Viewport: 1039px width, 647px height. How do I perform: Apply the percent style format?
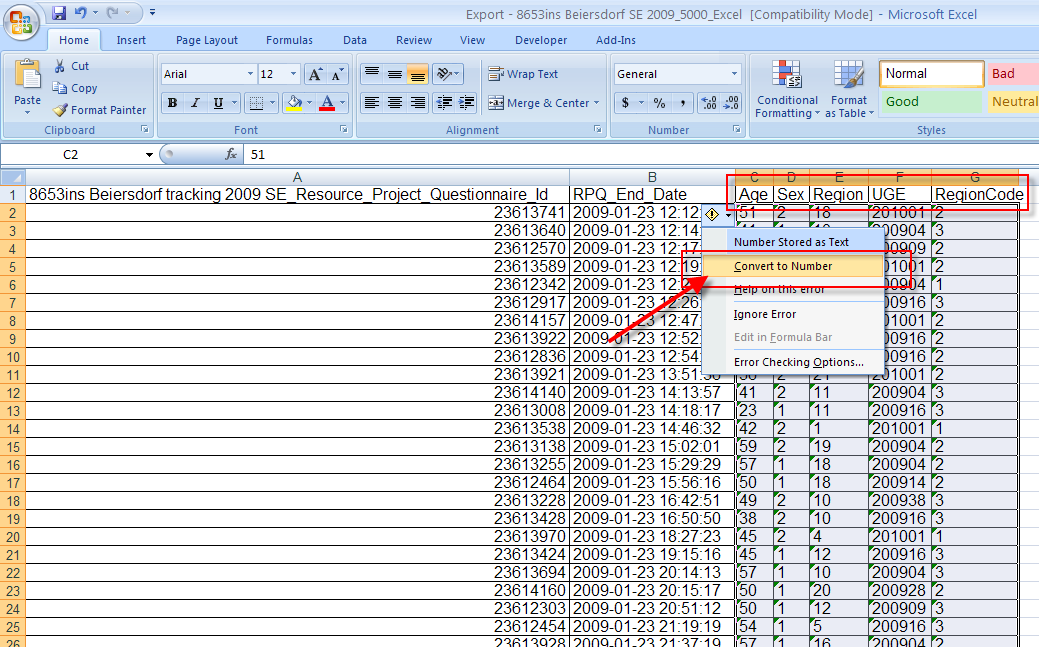(659, 103)
